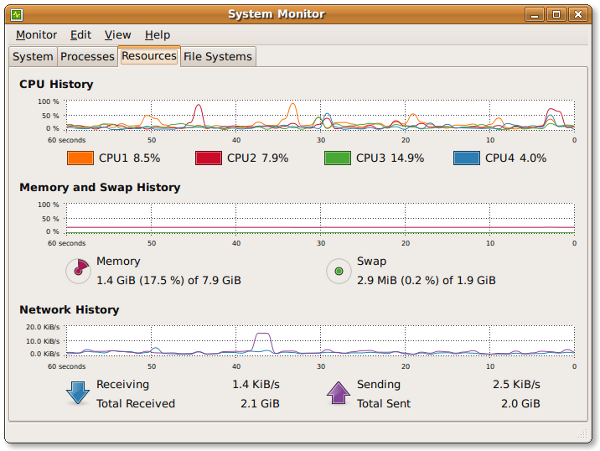The width and height of the screenshot is (600, 451).
Task: Switch to the File Systems tab
Action: pyautogui.click(x=218, y=57)
